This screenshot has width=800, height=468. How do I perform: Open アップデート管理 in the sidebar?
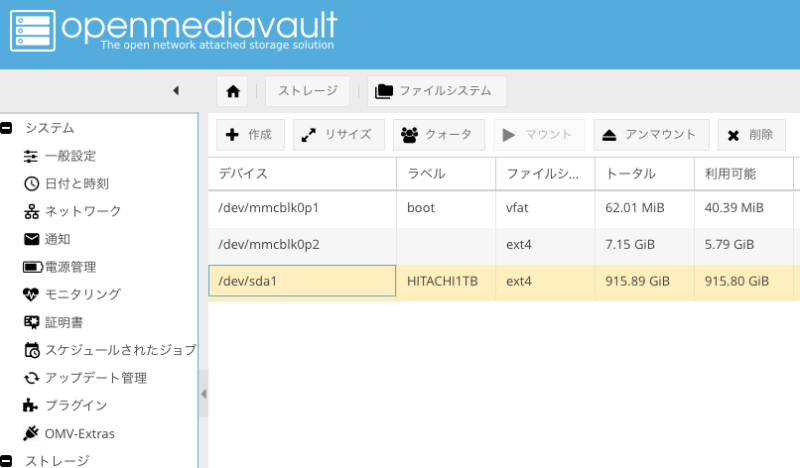85,378
